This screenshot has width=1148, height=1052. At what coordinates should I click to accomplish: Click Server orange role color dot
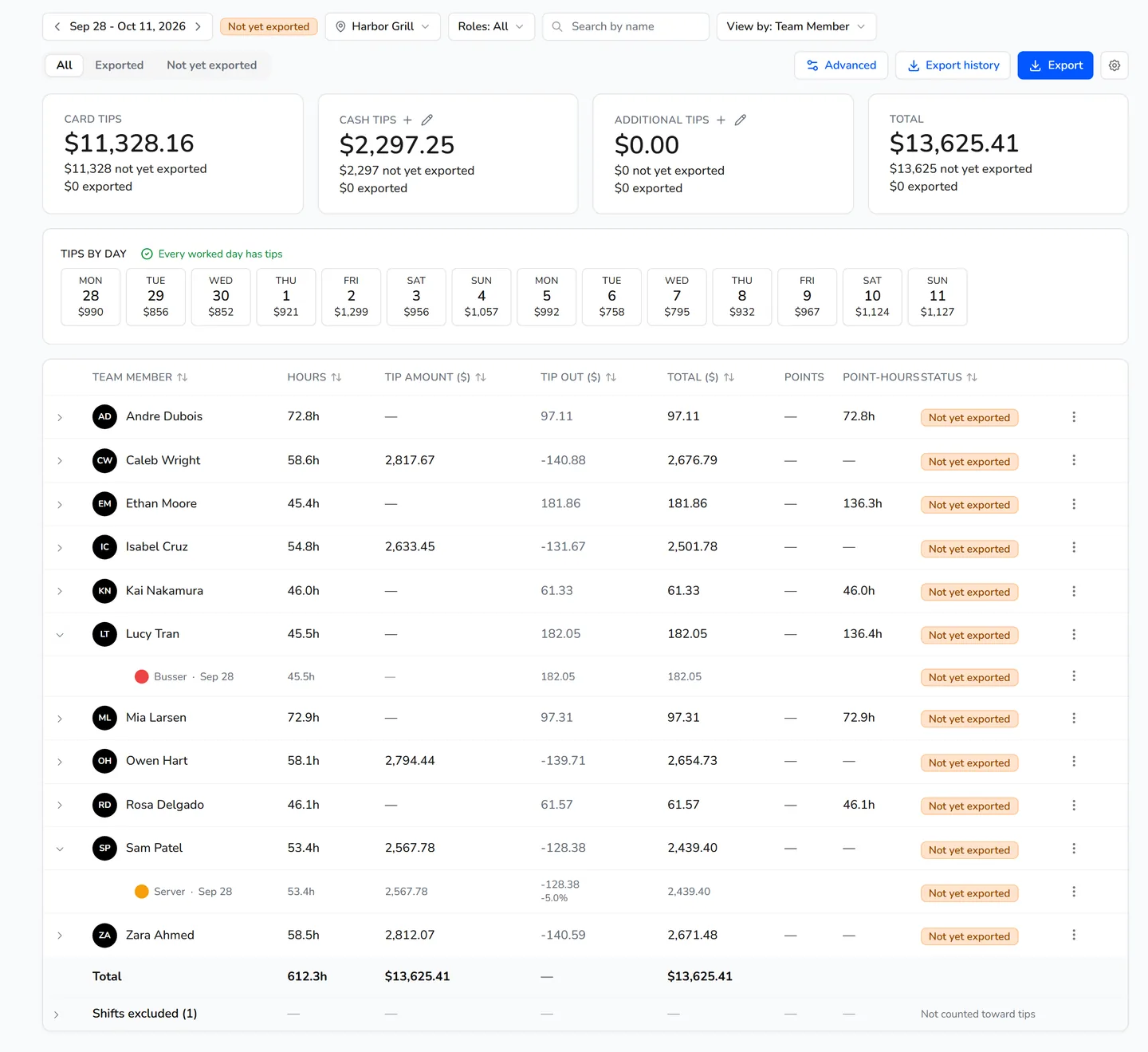tap(142, 892)
